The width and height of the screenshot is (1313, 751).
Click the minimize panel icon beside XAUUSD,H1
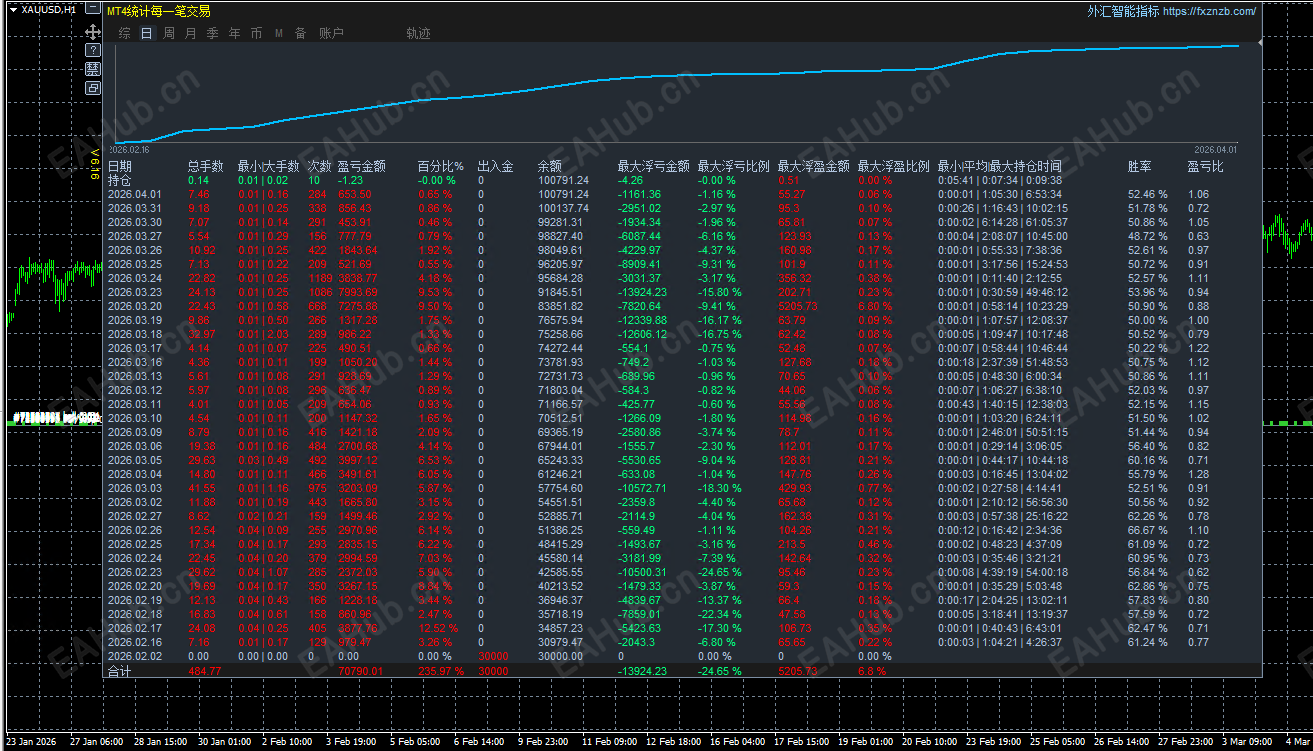(93, 9)
